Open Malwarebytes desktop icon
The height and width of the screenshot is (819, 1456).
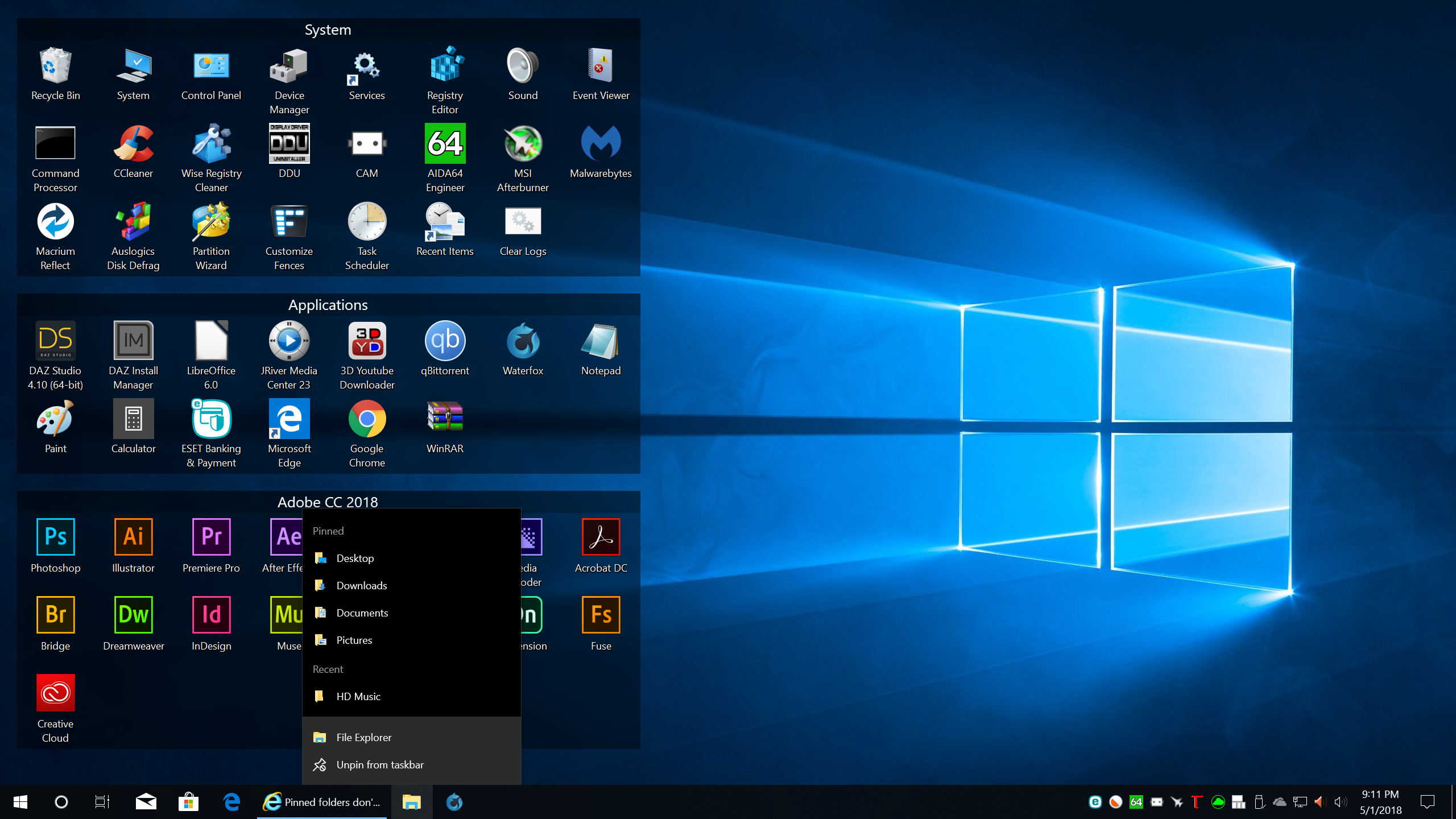[601, 152]
